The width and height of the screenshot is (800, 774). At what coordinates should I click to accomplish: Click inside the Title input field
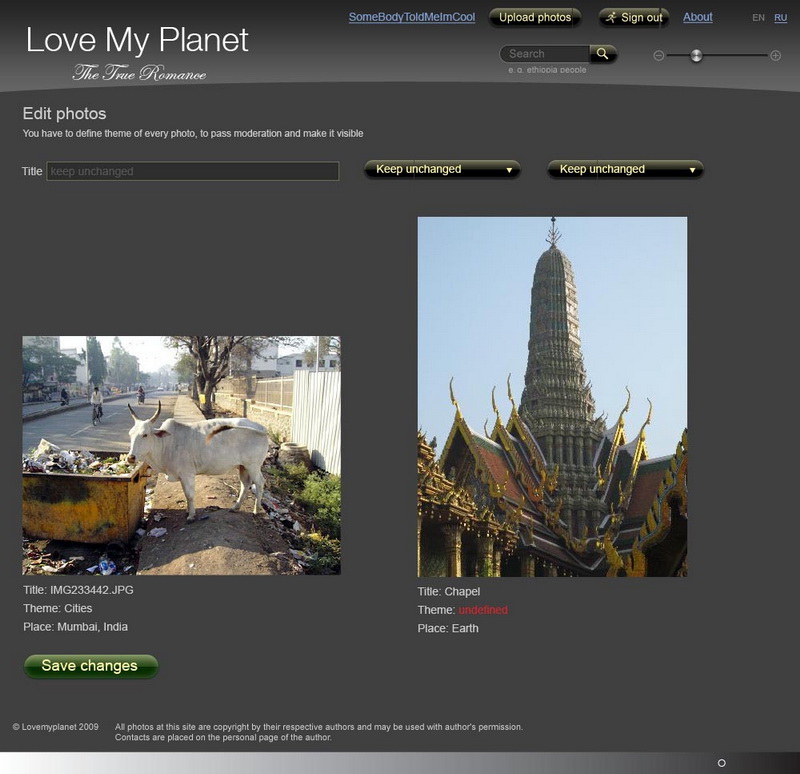[195, 170]
